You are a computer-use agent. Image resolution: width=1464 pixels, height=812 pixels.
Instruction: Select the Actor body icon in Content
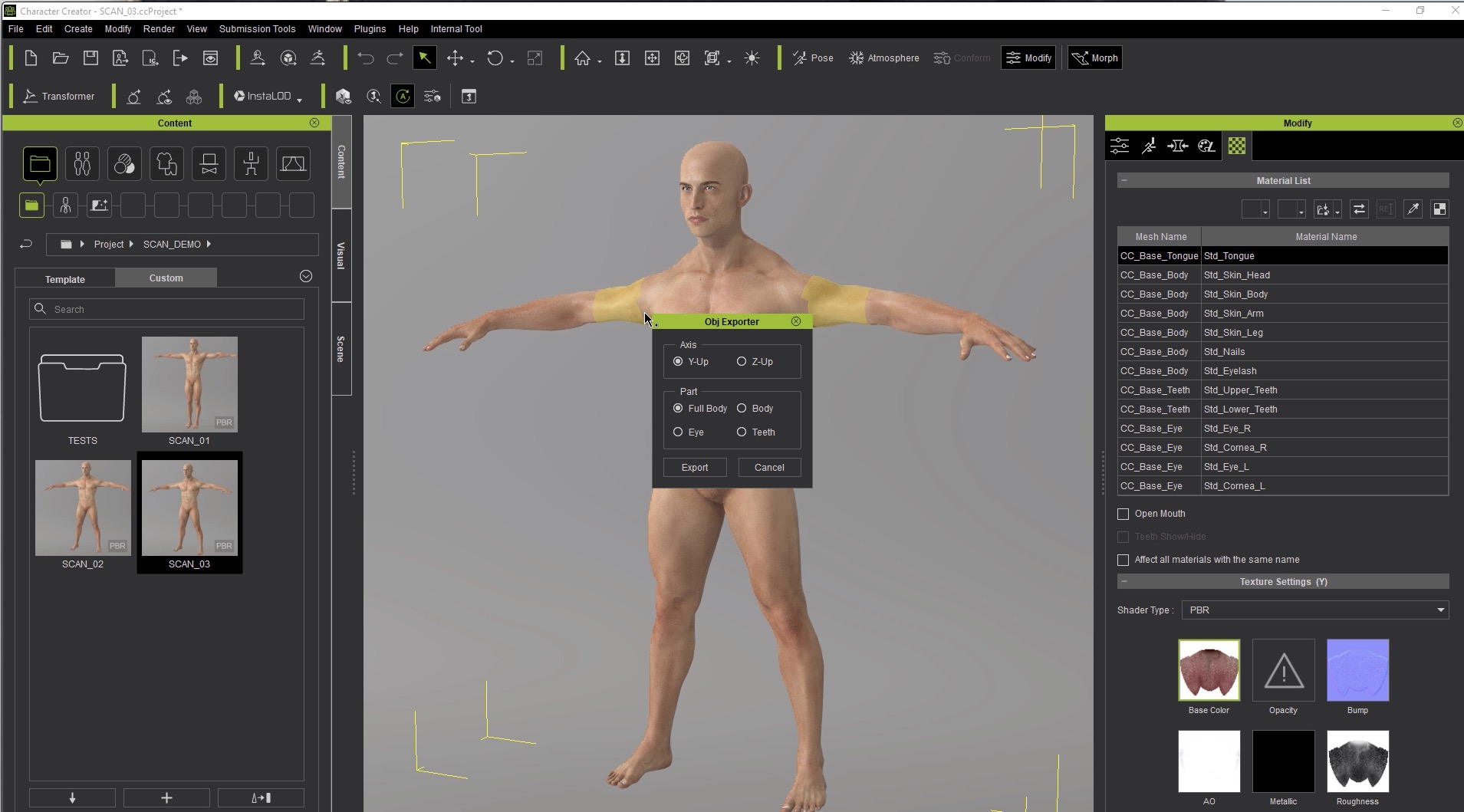82,164
